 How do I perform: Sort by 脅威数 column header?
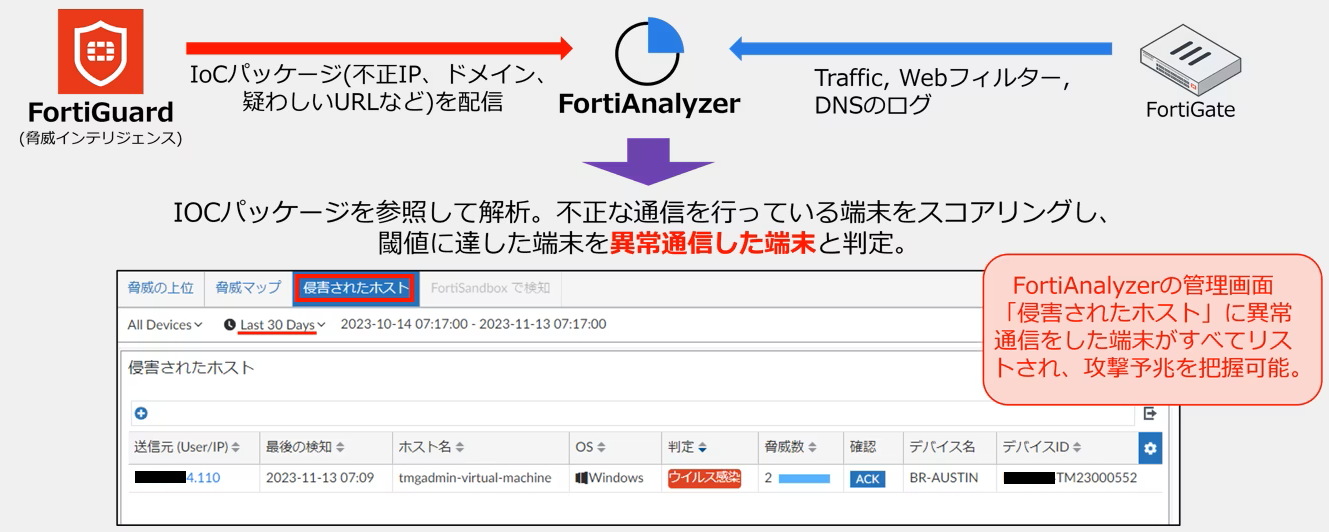791,448
